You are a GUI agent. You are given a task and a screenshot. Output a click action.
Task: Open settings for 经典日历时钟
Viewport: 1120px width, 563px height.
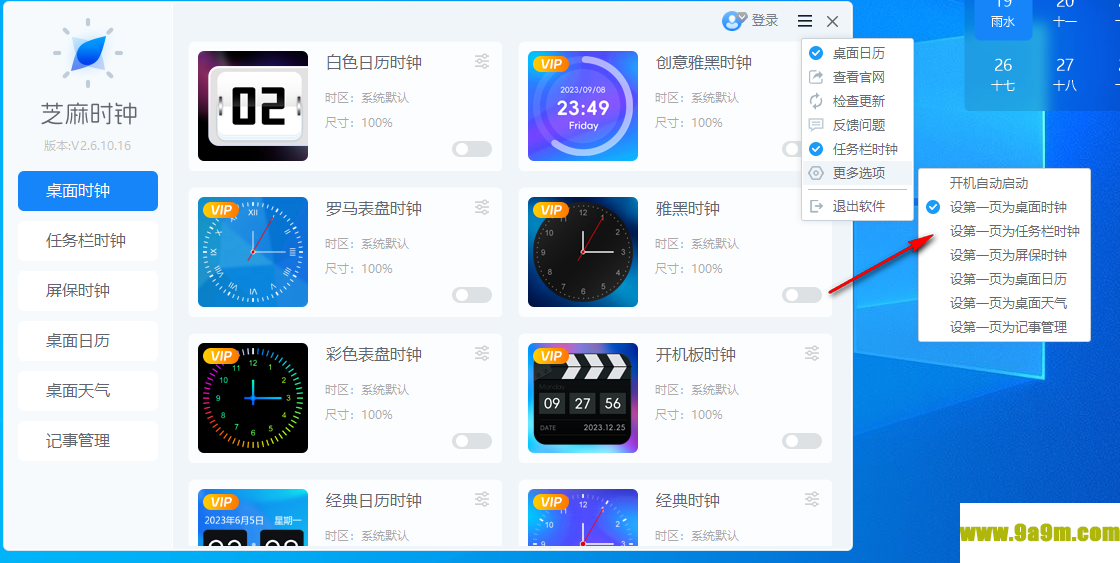pyautogui.click(x=482, y=499)
